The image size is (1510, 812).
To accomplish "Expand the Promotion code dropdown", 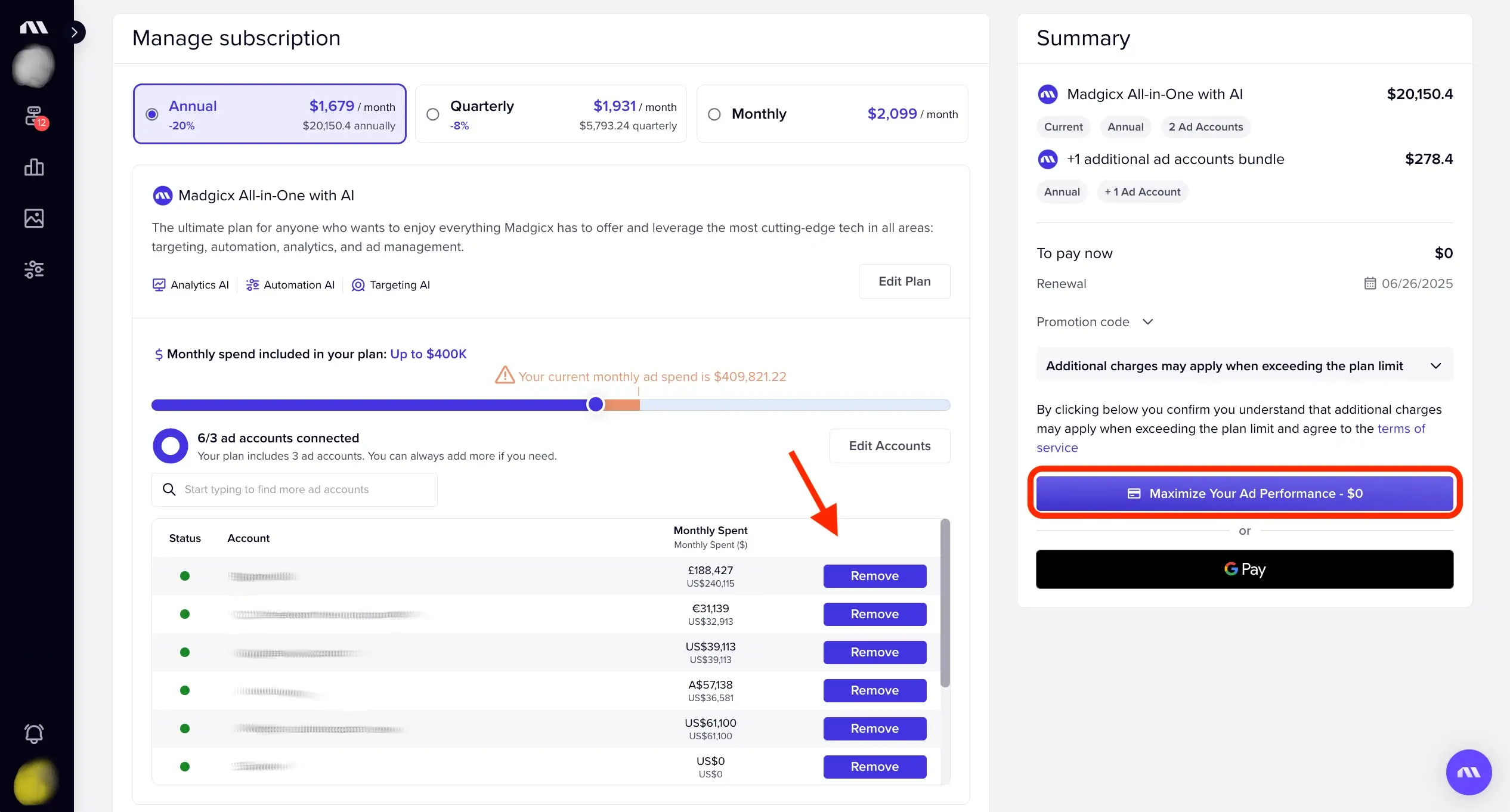I will pyautogui.click(x=1095, y=322).
